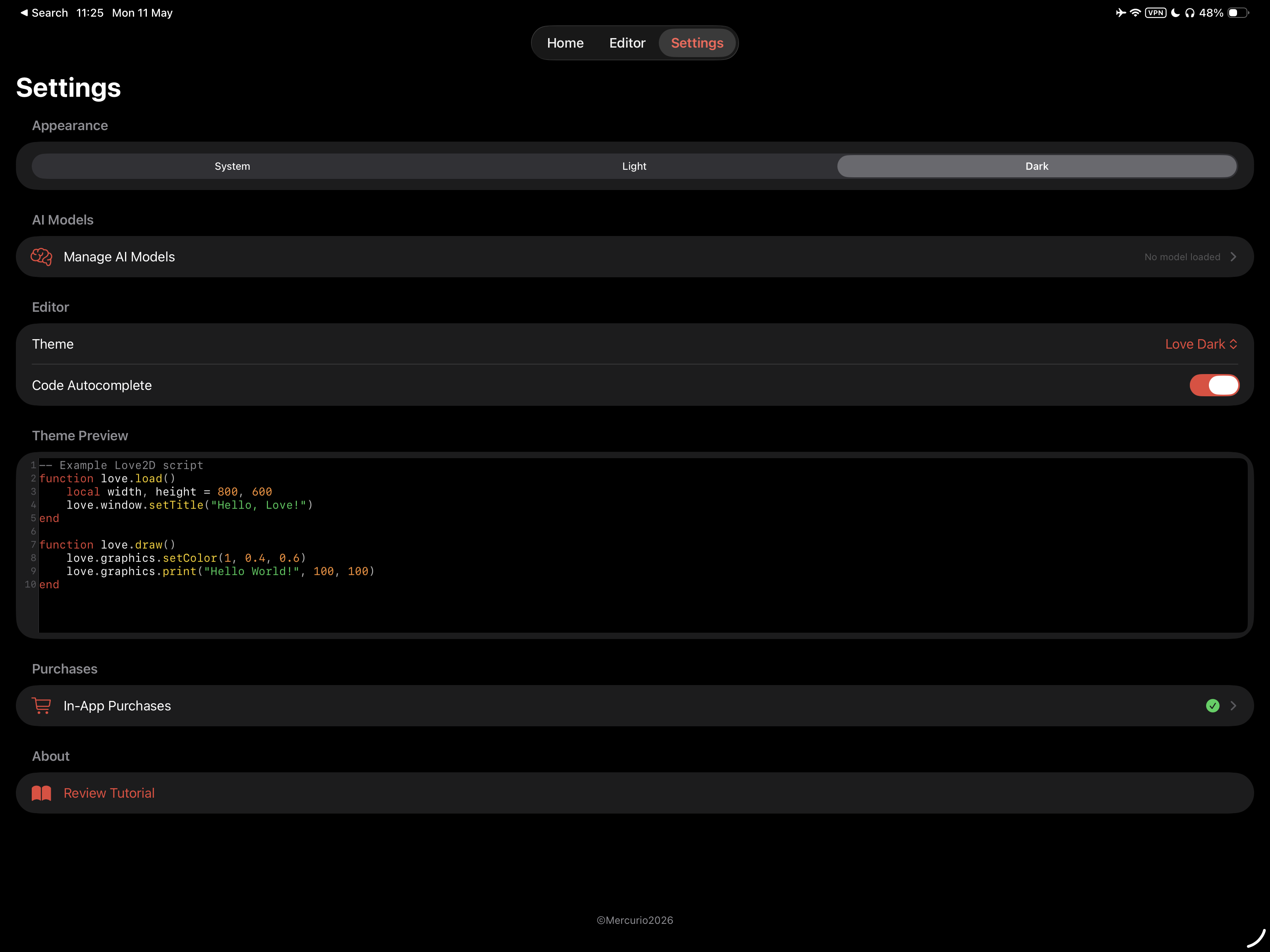Click the VPN status indicator

pos(1155,13)
